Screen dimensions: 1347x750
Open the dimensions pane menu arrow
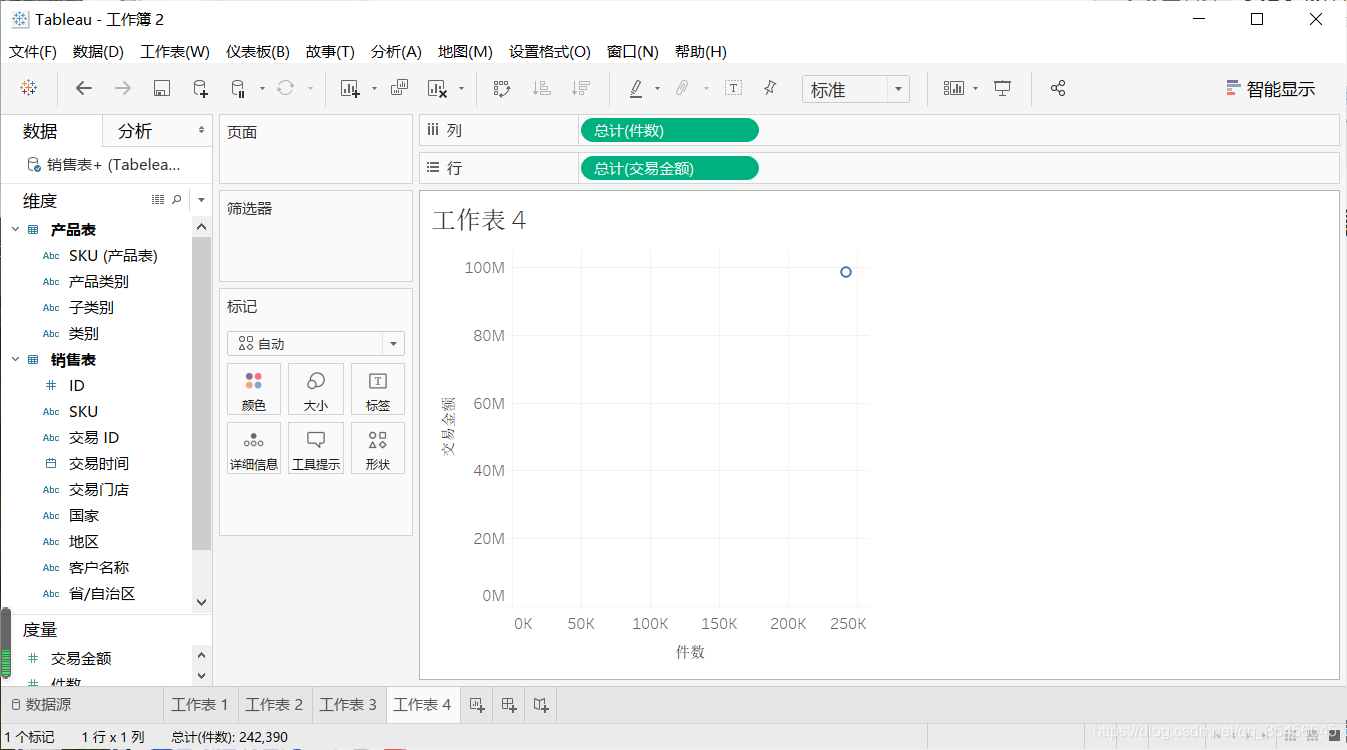click(201, 200)
